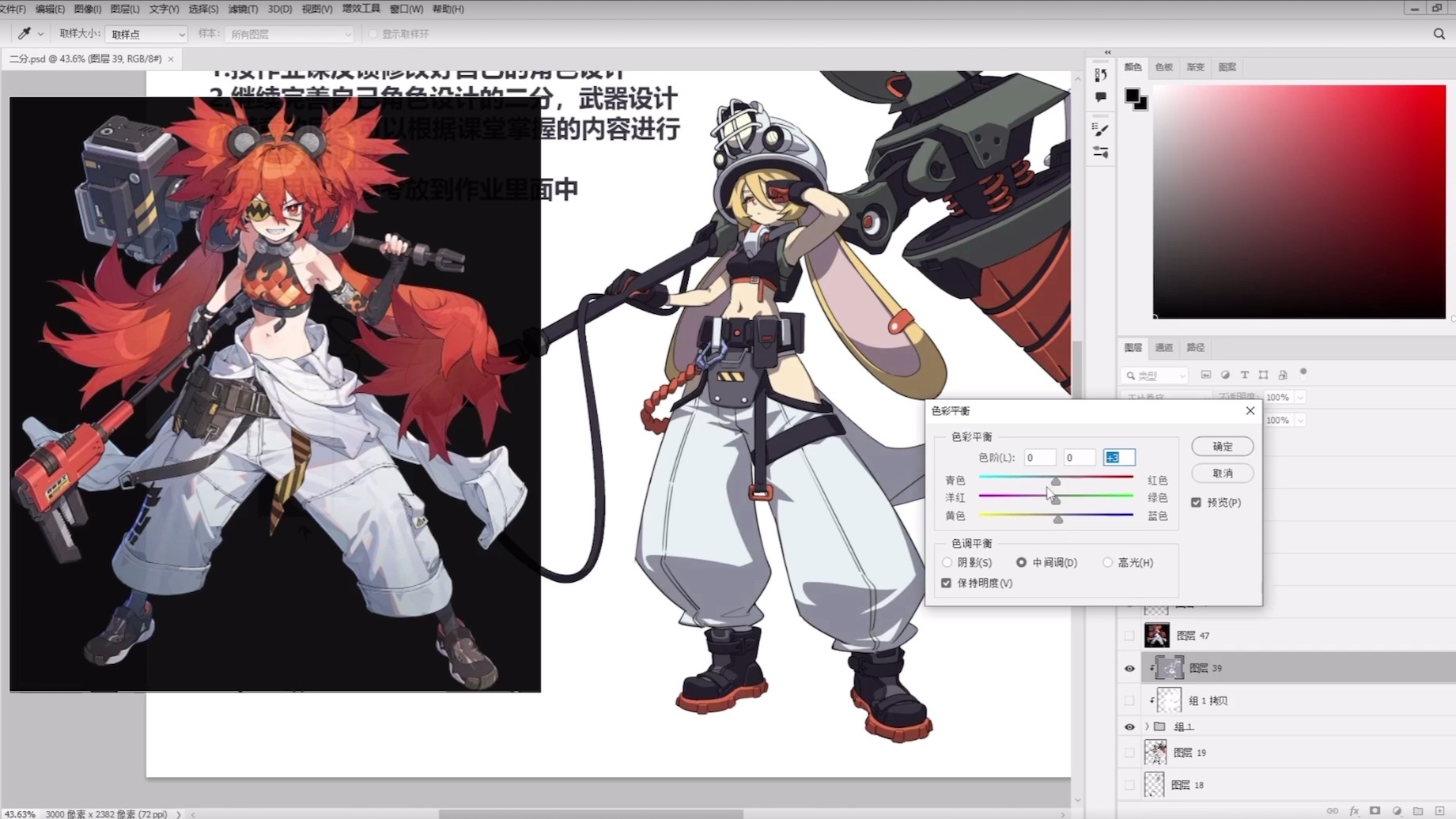
Task: Click the 青色-红色 slider handle
Action: point(1056,481)
